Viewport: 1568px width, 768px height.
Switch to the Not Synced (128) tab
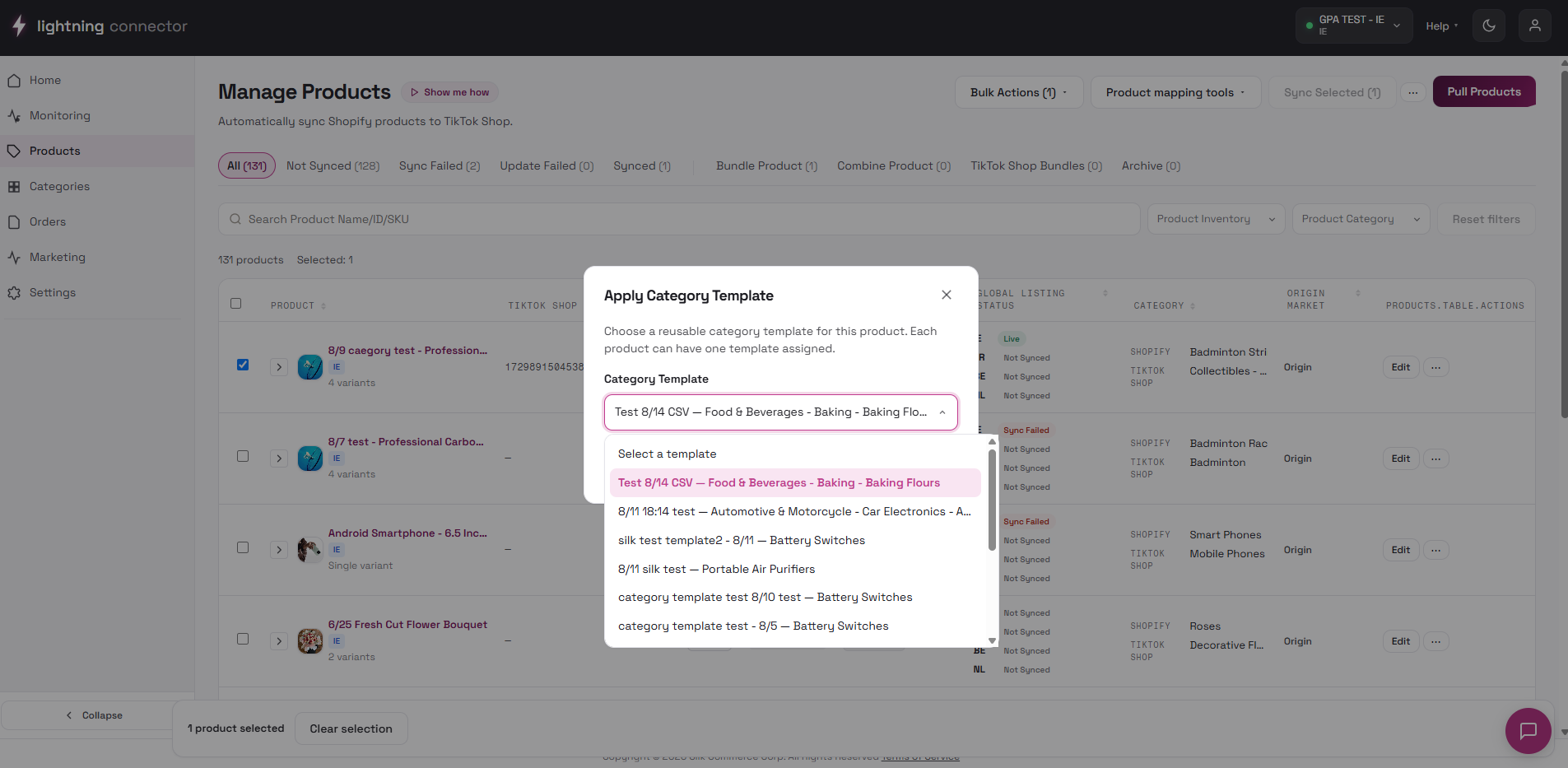333,165
